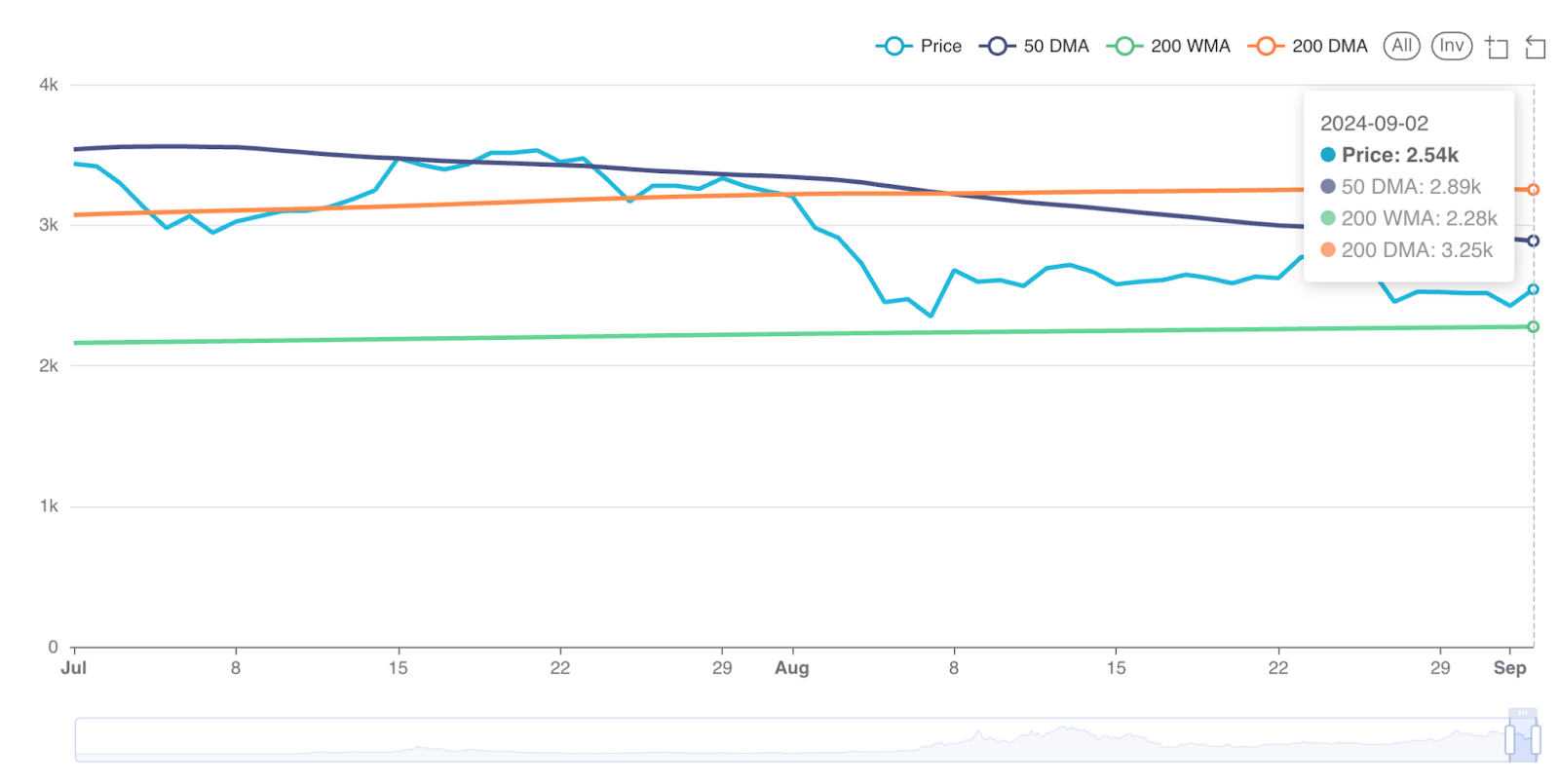Click the 200 DMA end marker circle
1559x784 pixels.
[1533, 190]
